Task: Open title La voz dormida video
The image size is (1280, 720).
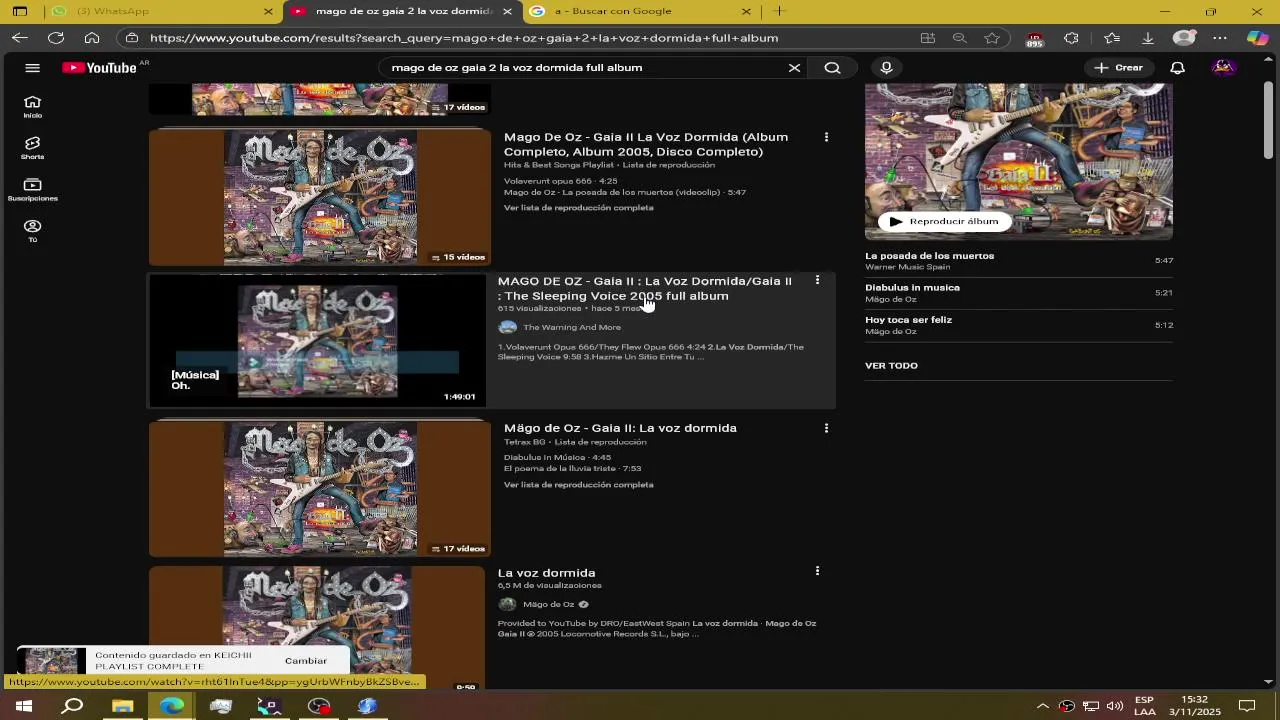Action: pyautogui.click(x=546, y=573)
